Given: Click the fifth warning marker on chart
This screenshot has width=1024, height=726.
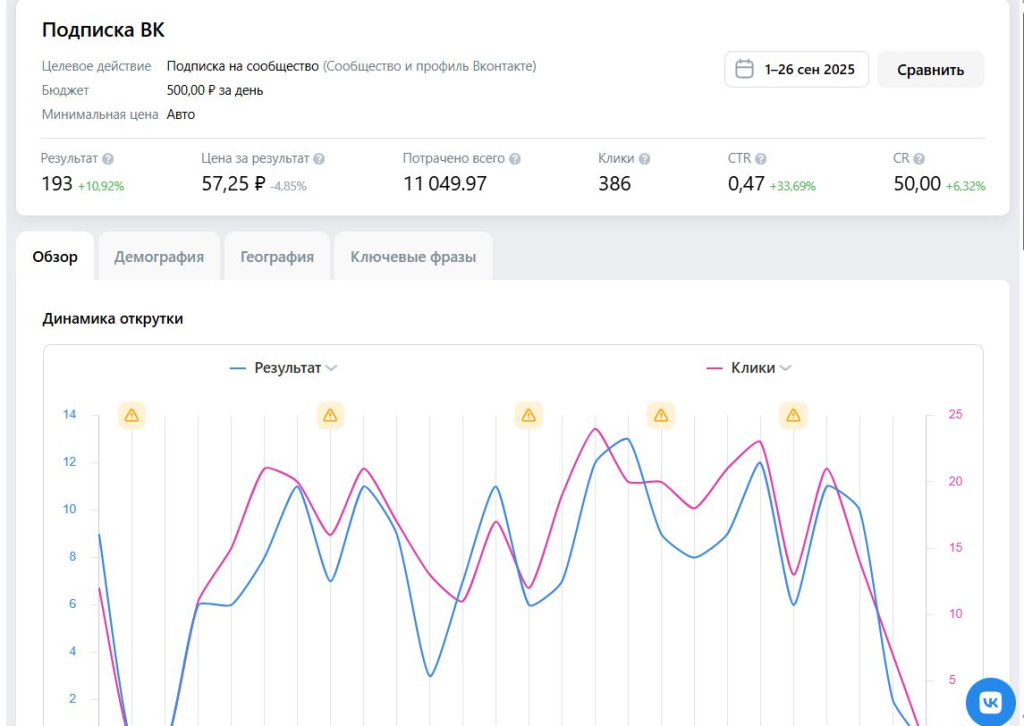Looking at the screenshot, I should tap(793, 415).
